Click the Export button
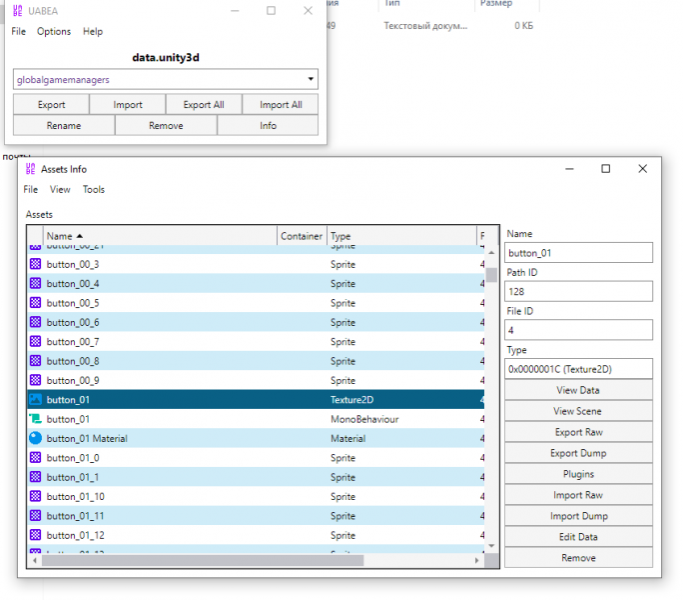683x600 pixels. coord(51,105)
